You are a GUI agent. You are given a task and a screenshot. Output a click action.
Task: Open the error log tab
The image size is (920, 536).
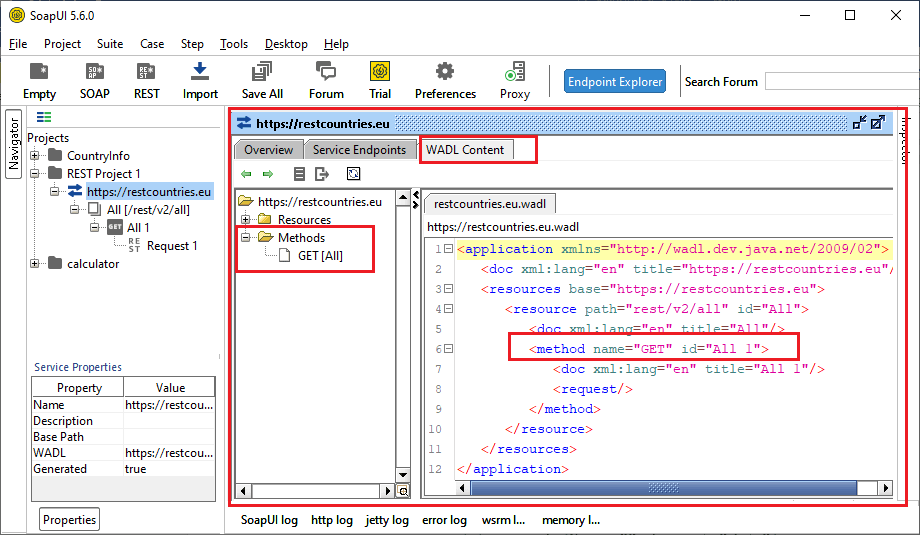444,520
